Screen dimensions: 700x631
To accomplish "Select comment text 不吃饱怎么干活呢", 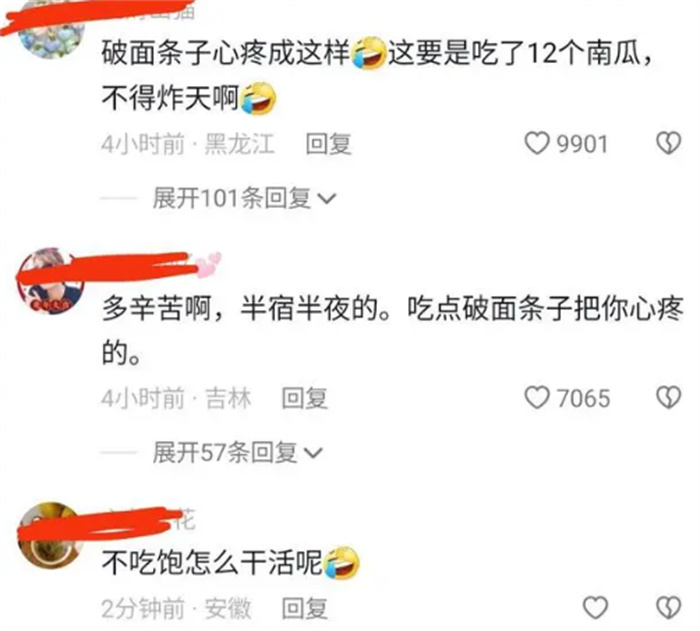I will 212,563.
